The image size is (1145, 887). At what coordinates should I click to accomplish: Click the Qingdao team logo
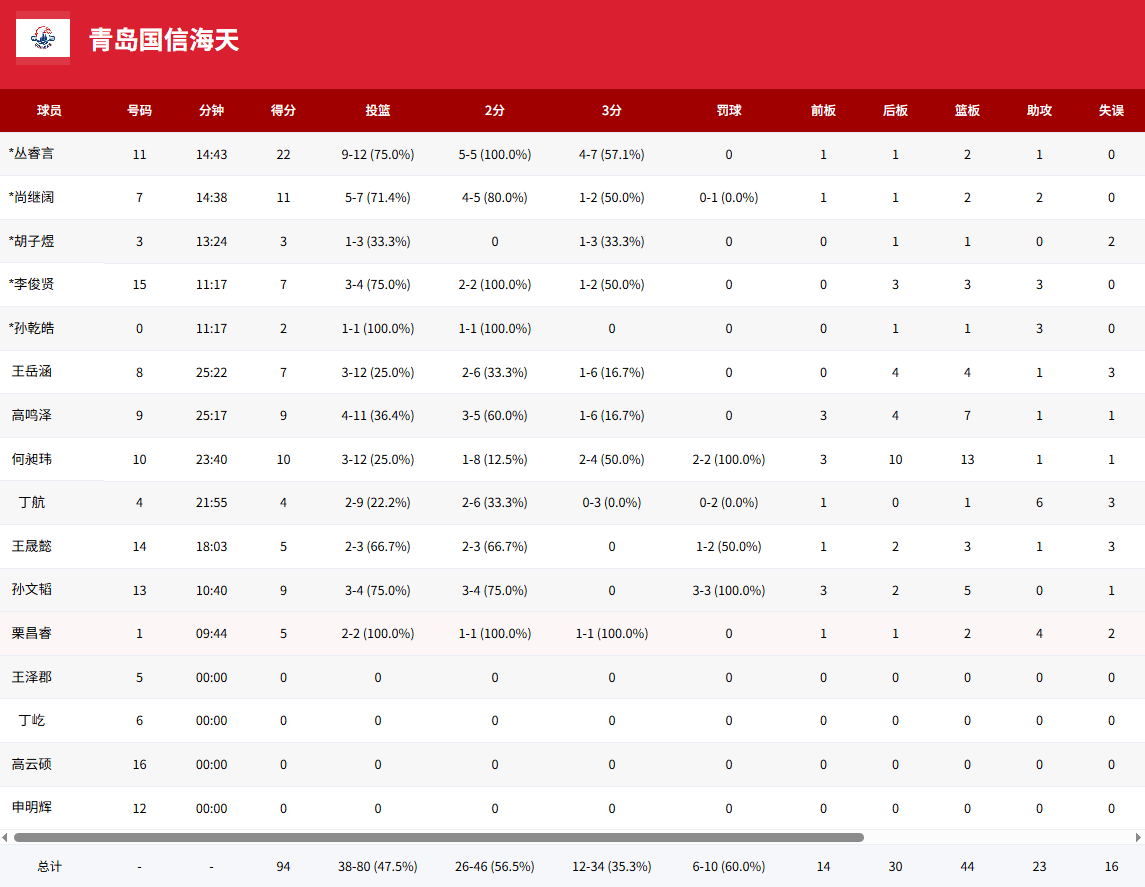(x=43, y=38)
